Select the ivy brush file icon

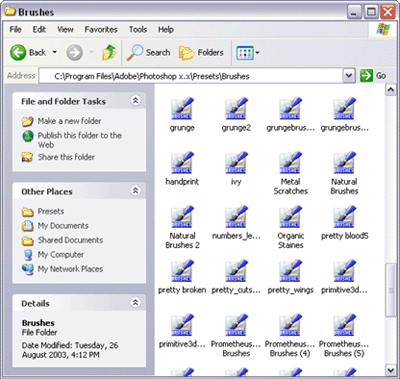click(x=236, y=162)
